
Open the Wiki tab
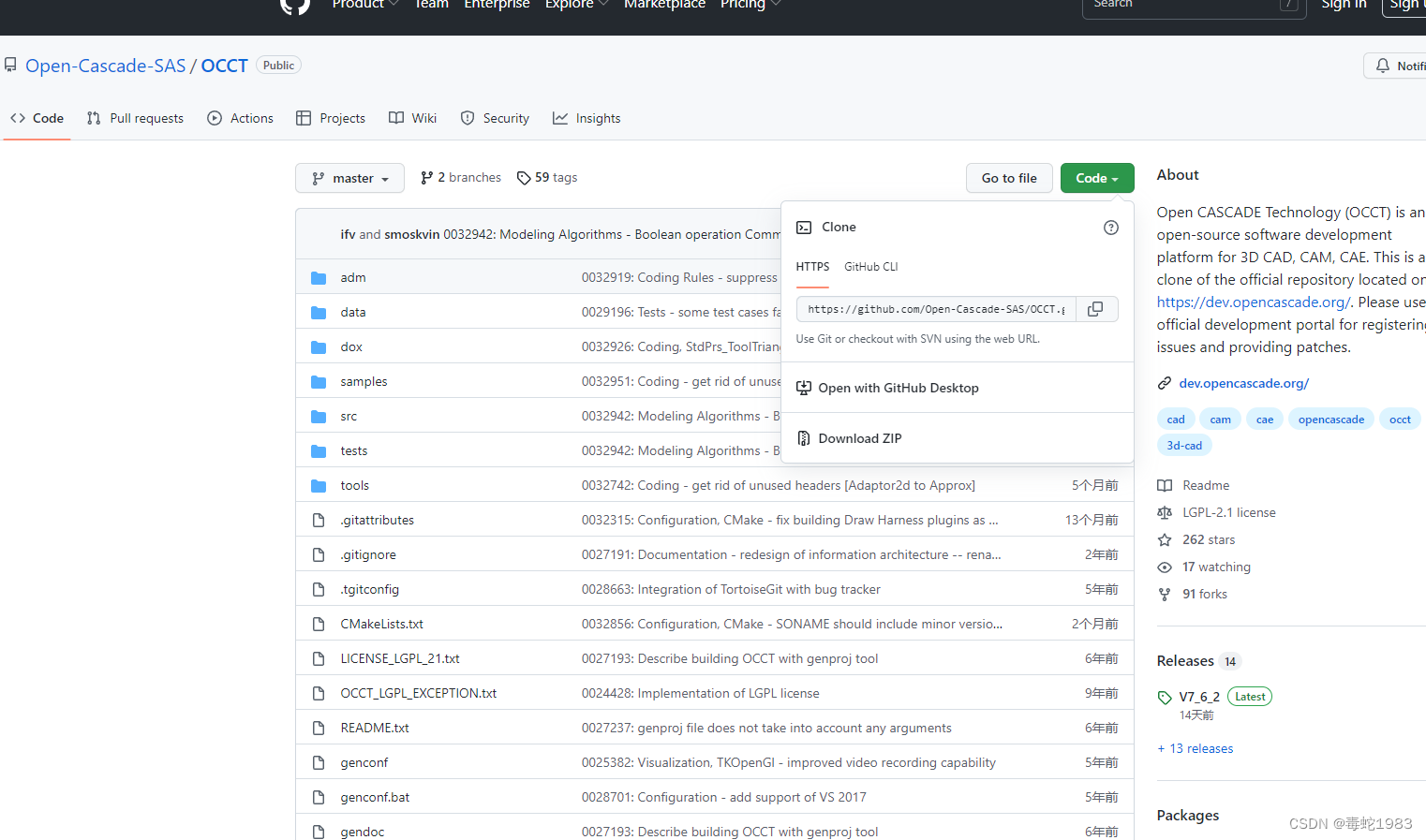[x=413, y=119]
